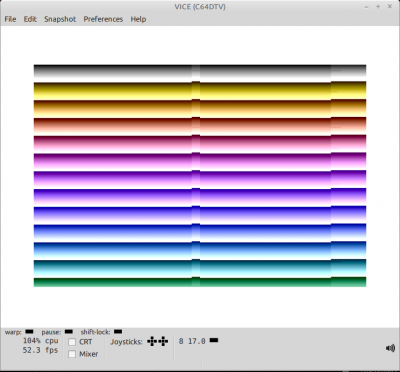Click the drive track 17.0 readout
The height and width of the screenshot is (372, 400).
197,341
